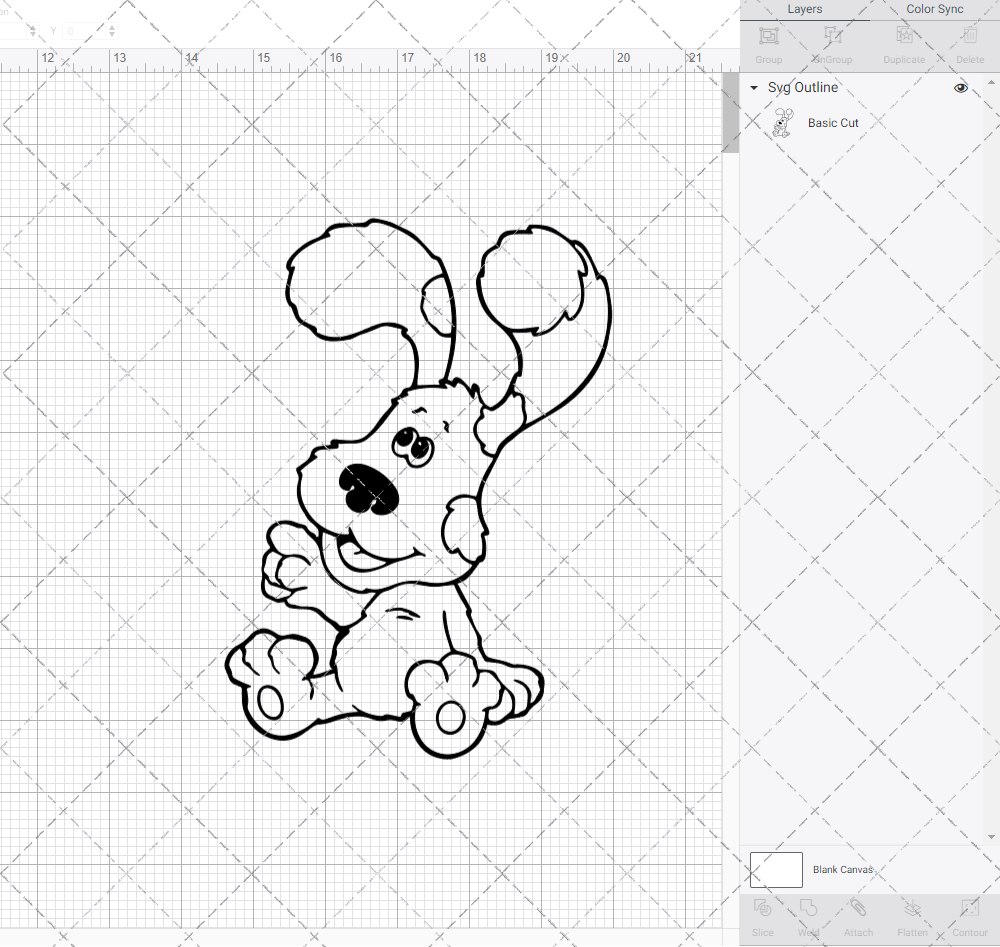Image resolution: width=1000 pixels, height=947 pixels.
Task: Click the Attach tool icon
Action: point(858,908)
